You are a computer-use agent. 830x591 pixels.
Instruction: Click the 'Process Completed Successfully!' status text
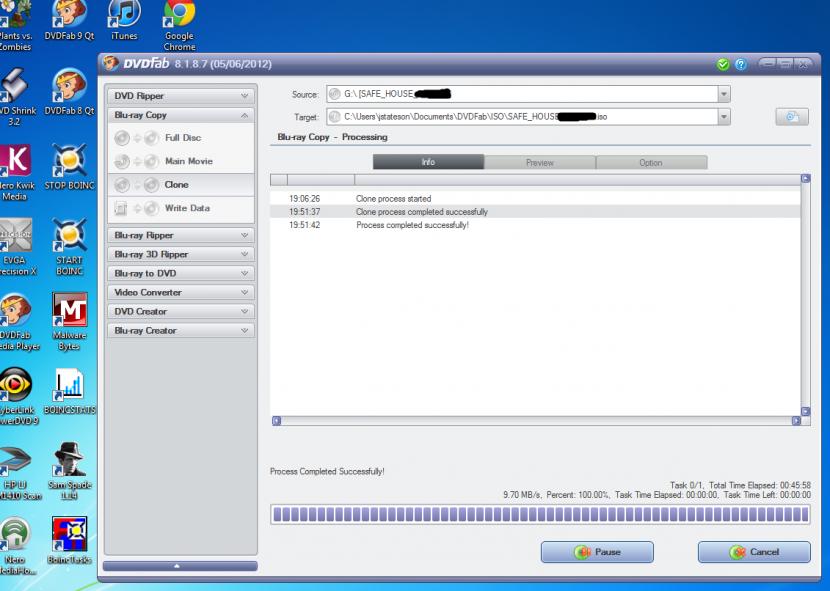(x=327, y=471)
